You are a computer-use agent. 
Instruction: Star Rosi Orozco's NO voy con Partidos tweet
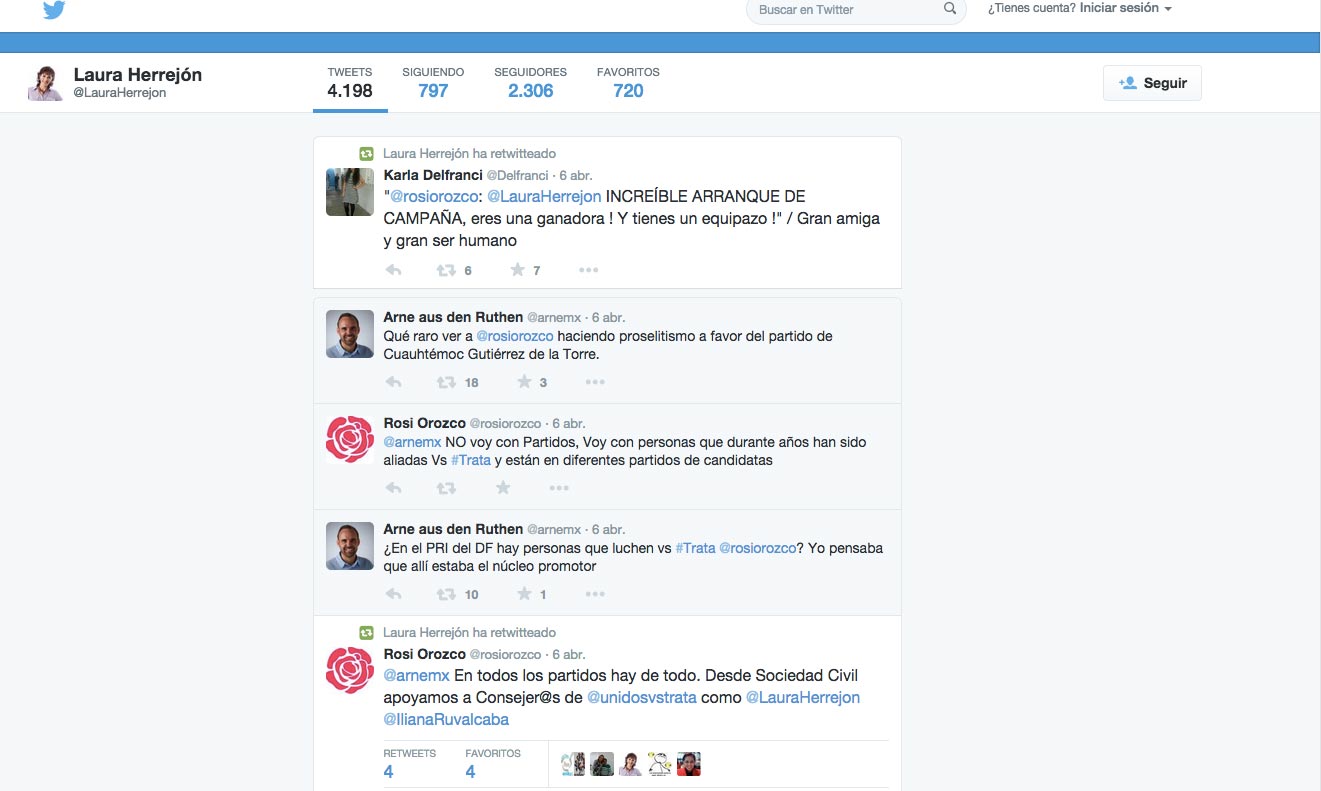click(x=503, y=488)
